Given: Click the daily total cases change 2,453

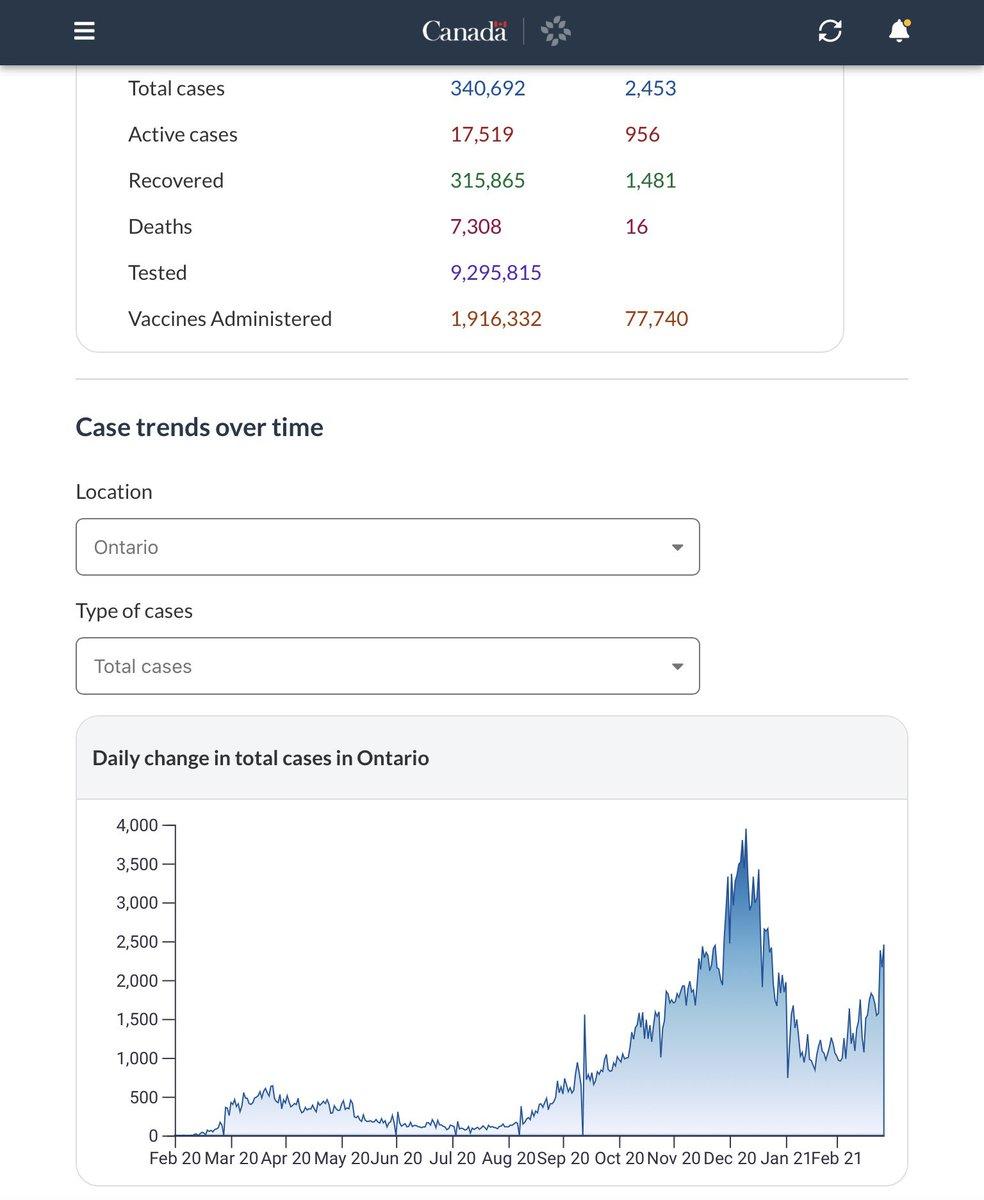Looking at the screenshot, I should point(650,88).
